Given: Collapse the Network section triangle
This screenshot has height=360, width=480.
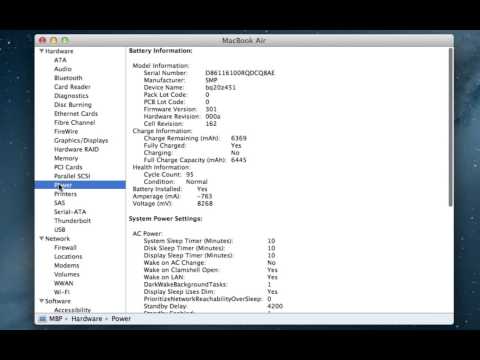Looking at the screenshot, I should click(x=42, y=238).
